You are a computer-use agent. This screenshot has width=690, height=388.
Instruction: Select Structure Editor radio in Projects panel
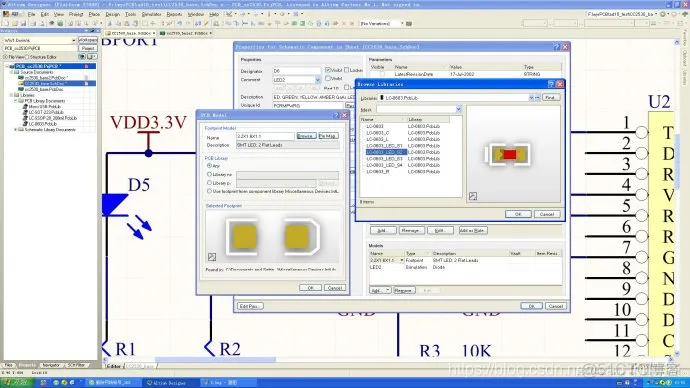tap(27, 57)
